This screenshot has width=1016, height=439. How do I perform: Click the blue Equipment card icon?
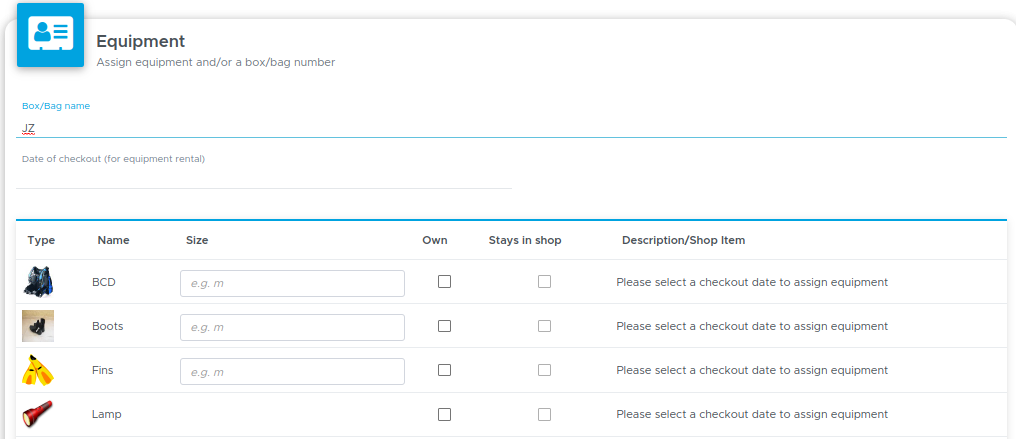click(51, 35)
